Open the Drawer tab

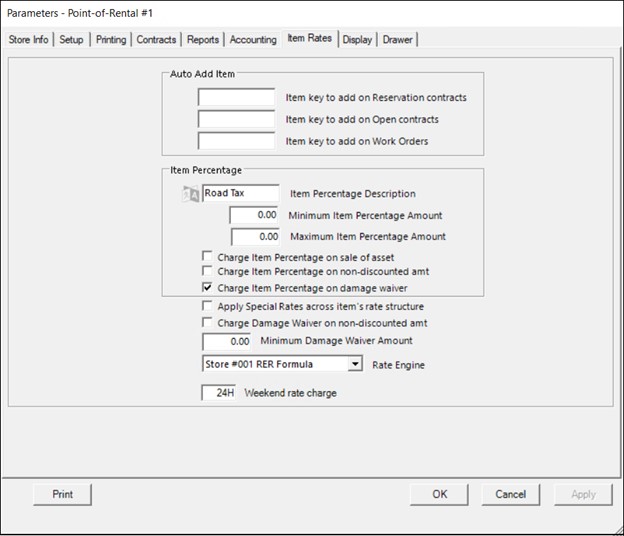[x=399, y=40]
